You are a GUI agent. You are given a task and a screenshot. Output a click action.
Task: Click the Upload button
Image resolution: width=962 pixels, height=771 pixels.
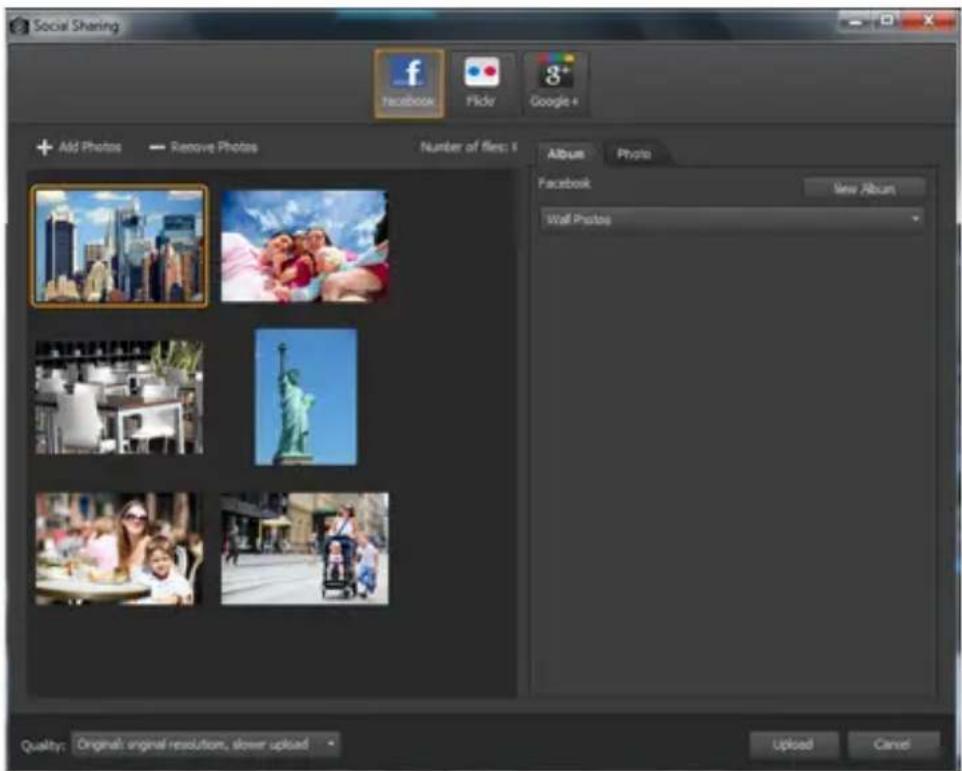(x=793, y=745)
